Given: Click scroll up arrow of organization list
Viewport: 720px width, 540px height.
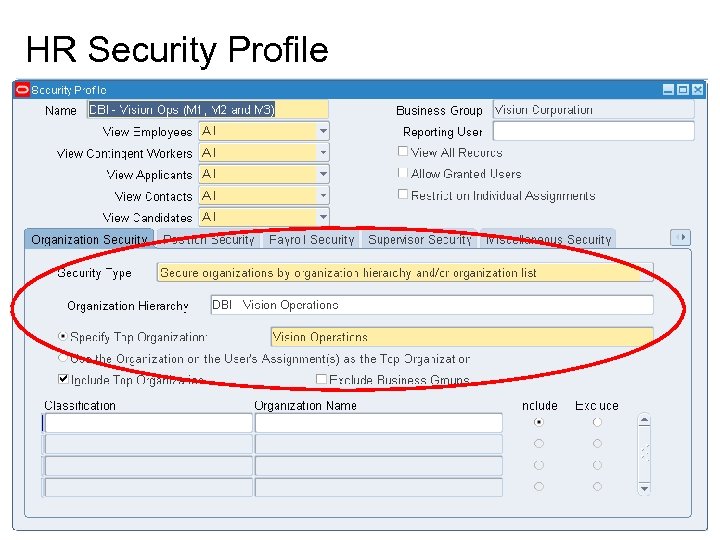Looking at the screenshot, I should point(644,420).
